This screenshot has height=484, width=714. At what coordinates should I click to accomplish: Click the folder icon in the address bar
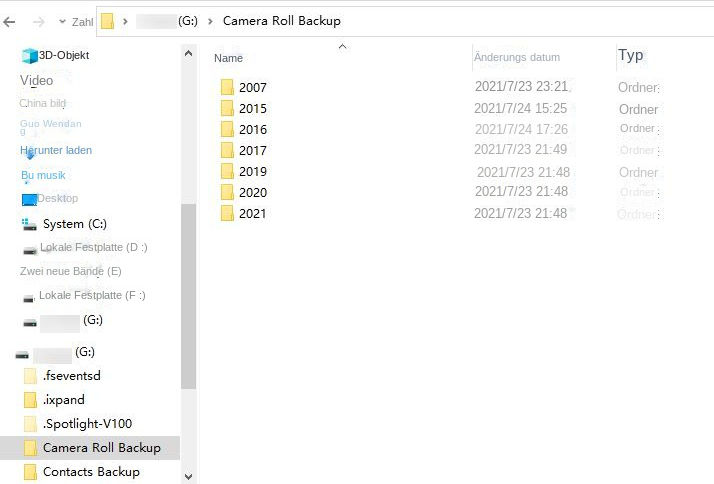[107, 21]
